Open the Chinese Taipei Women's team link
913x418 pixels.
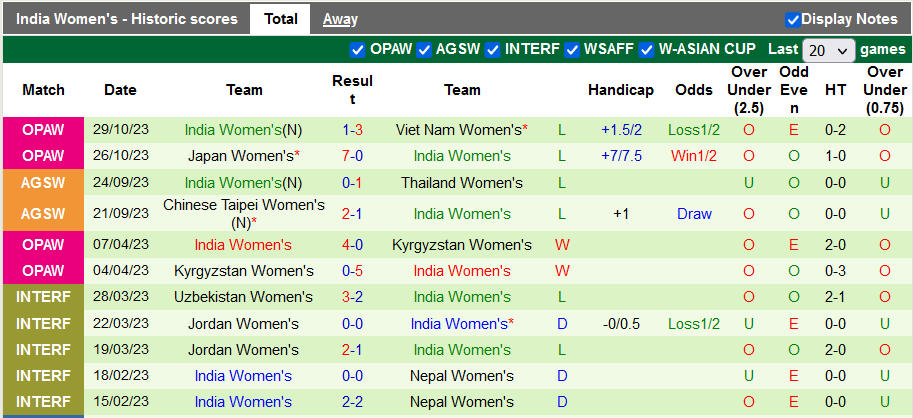tap(244, 205)
